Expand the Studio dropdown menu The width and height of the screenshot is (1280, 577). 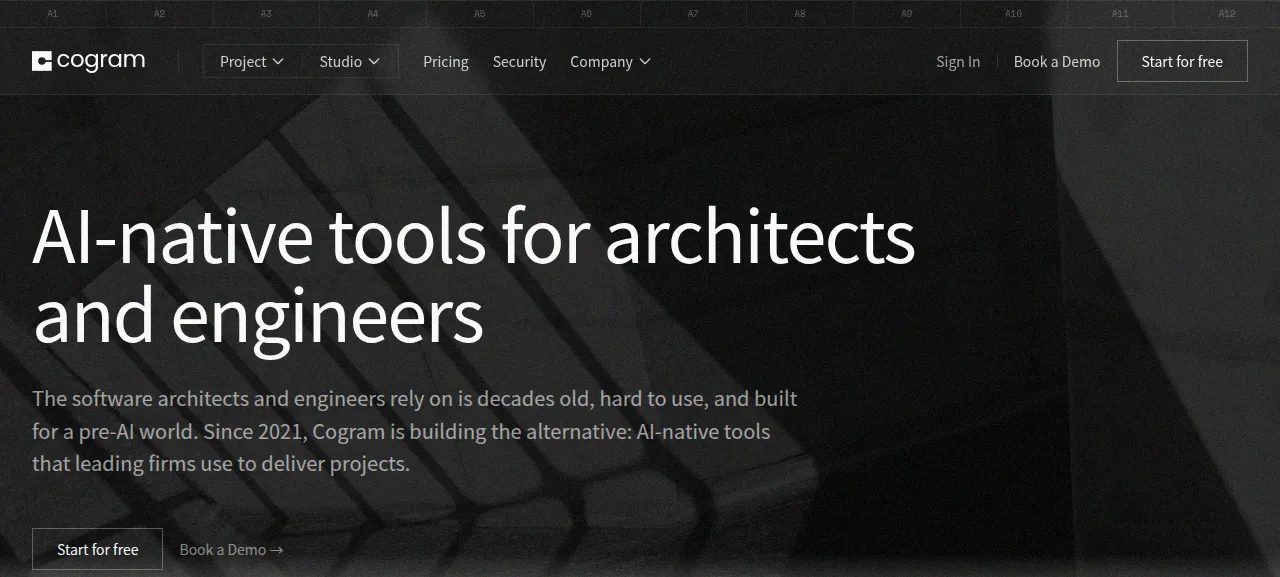click(349, 61)
